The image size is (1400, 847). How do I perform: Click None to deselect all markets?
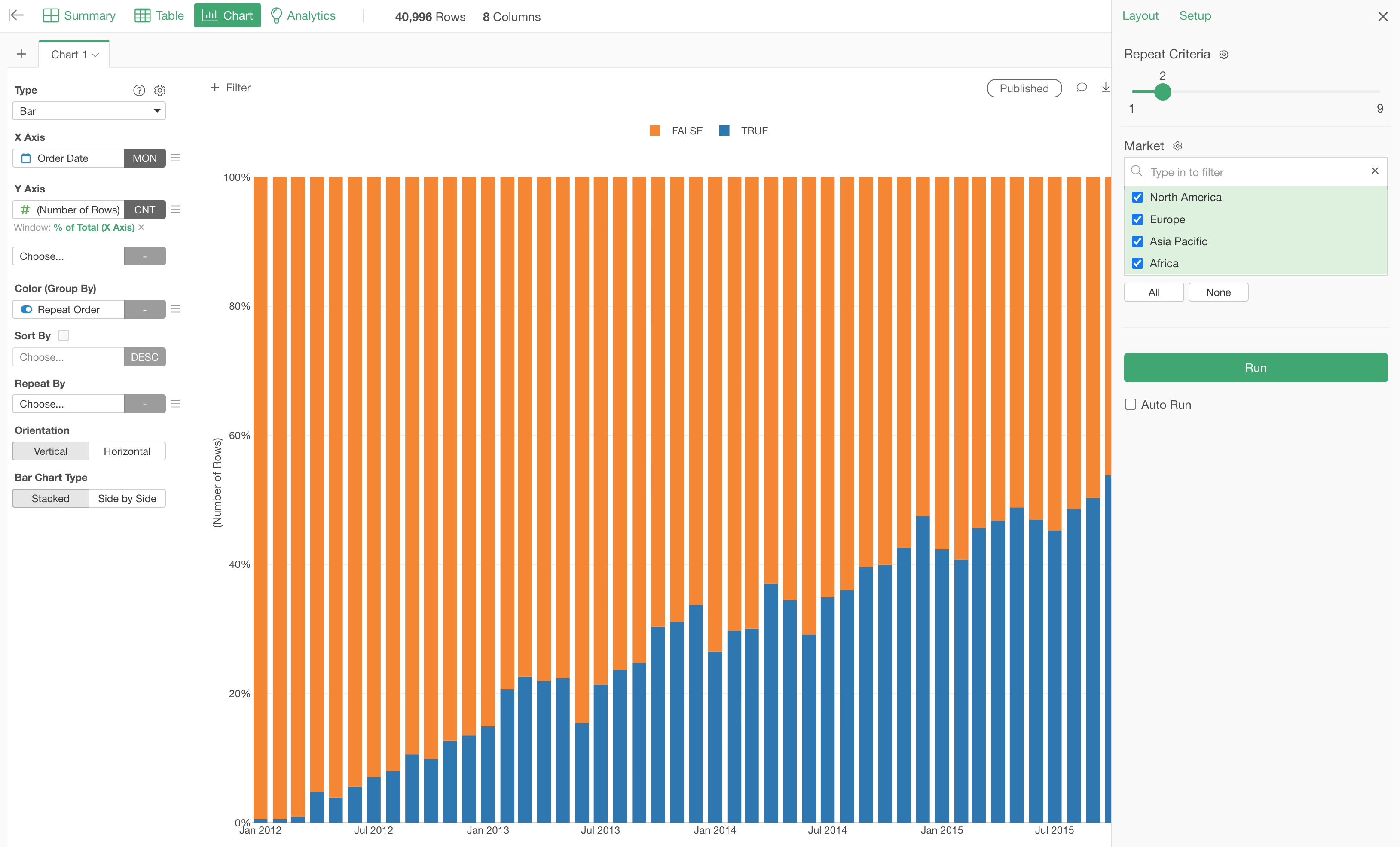tap(1218, 292)
